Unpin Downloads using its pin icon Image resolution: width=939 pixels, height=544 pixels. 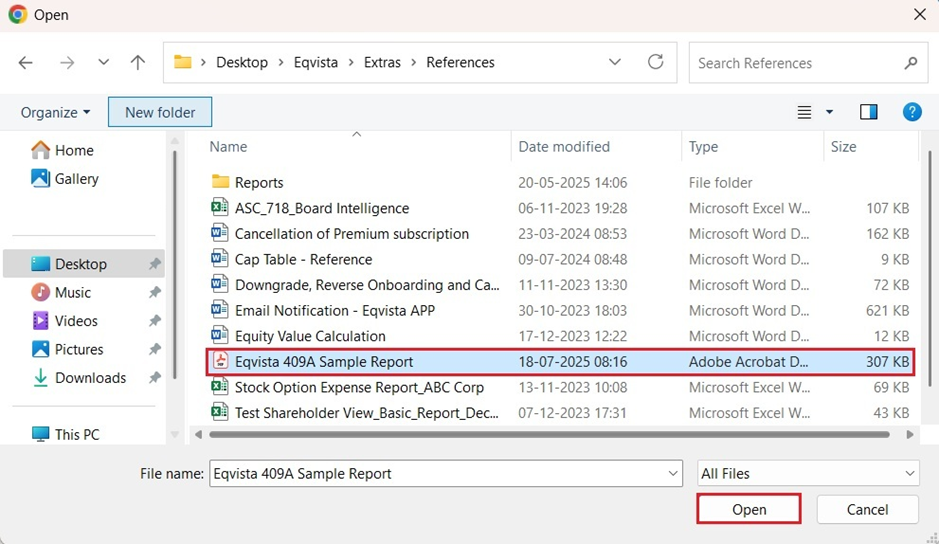pyautogui.click(x=155, y=378)
